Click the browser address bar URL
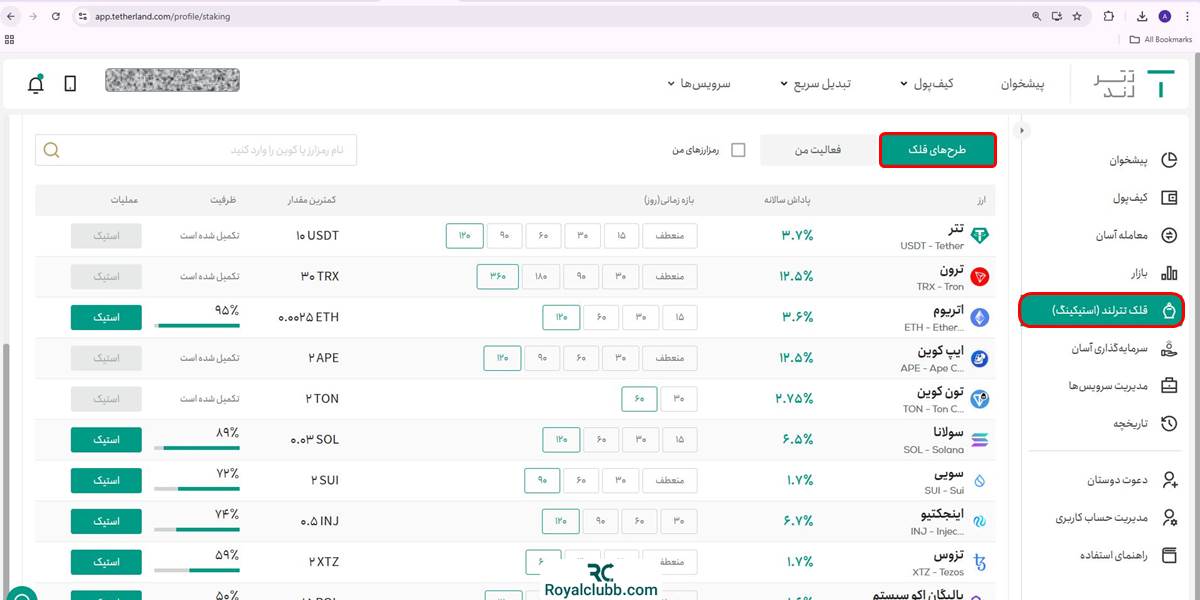This screenshot has width=1200, height=600. [x=163, y=17]
